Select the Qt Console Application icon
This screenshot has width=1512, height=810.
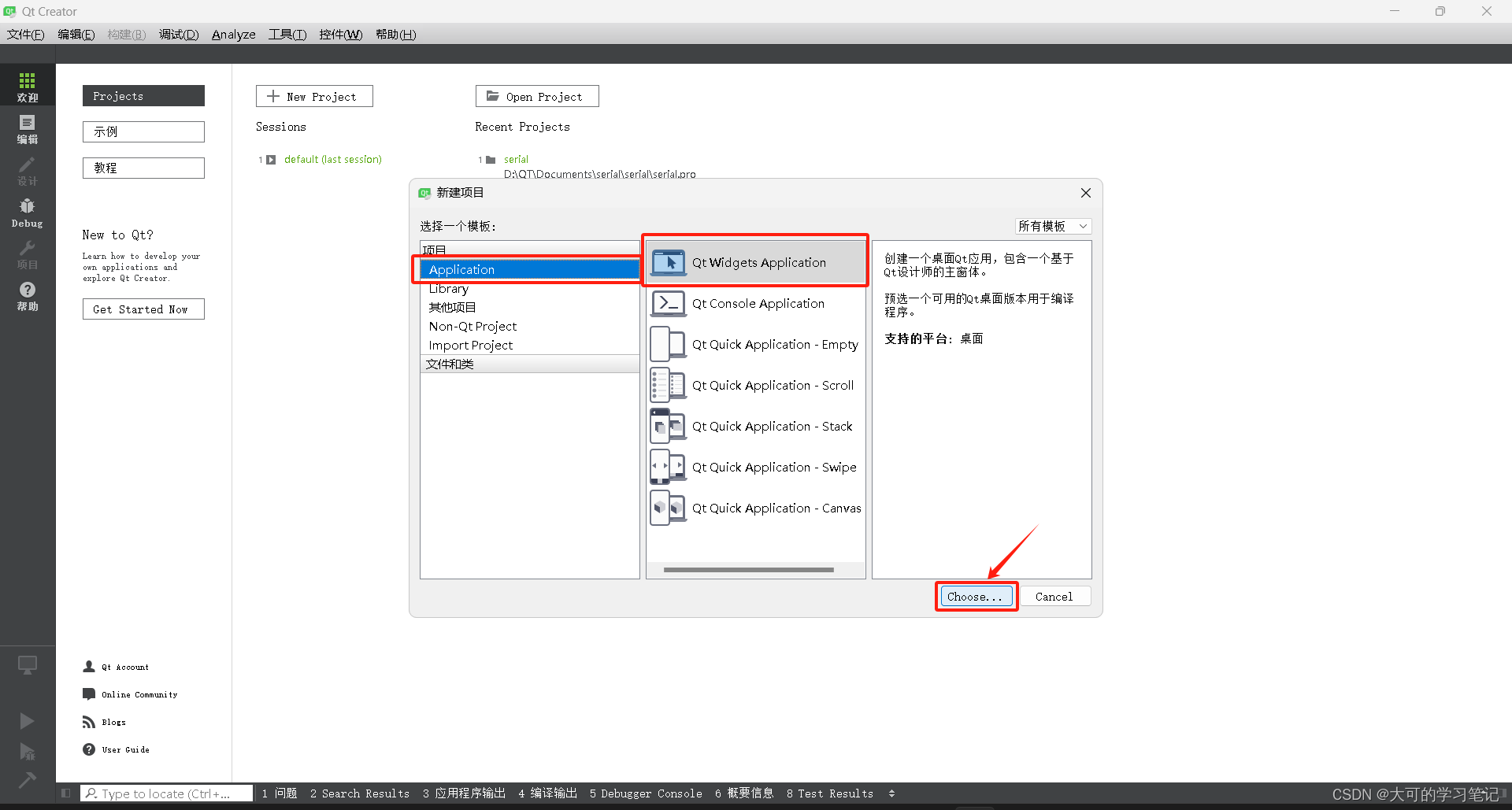(x=669, y=303)
